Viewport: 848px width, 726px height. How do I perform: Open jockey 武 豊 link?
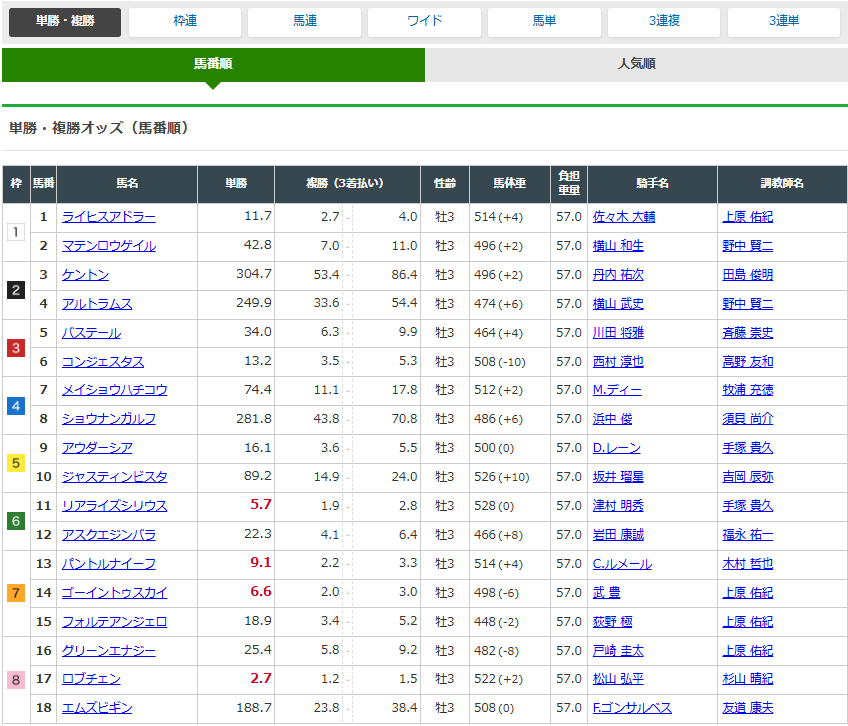tap(606, 593)
